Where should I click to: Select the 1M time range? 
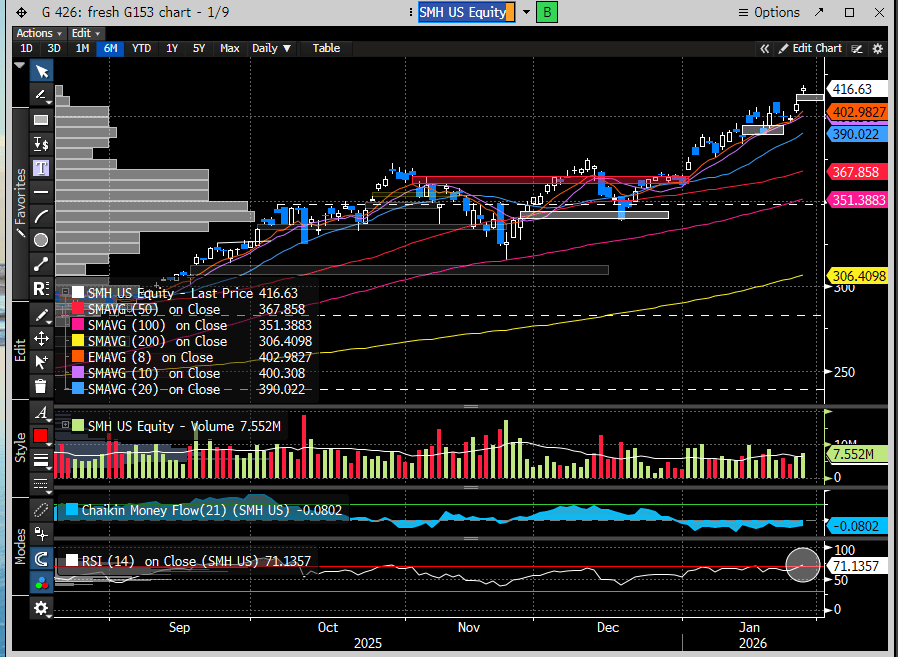tap(82, 48)
